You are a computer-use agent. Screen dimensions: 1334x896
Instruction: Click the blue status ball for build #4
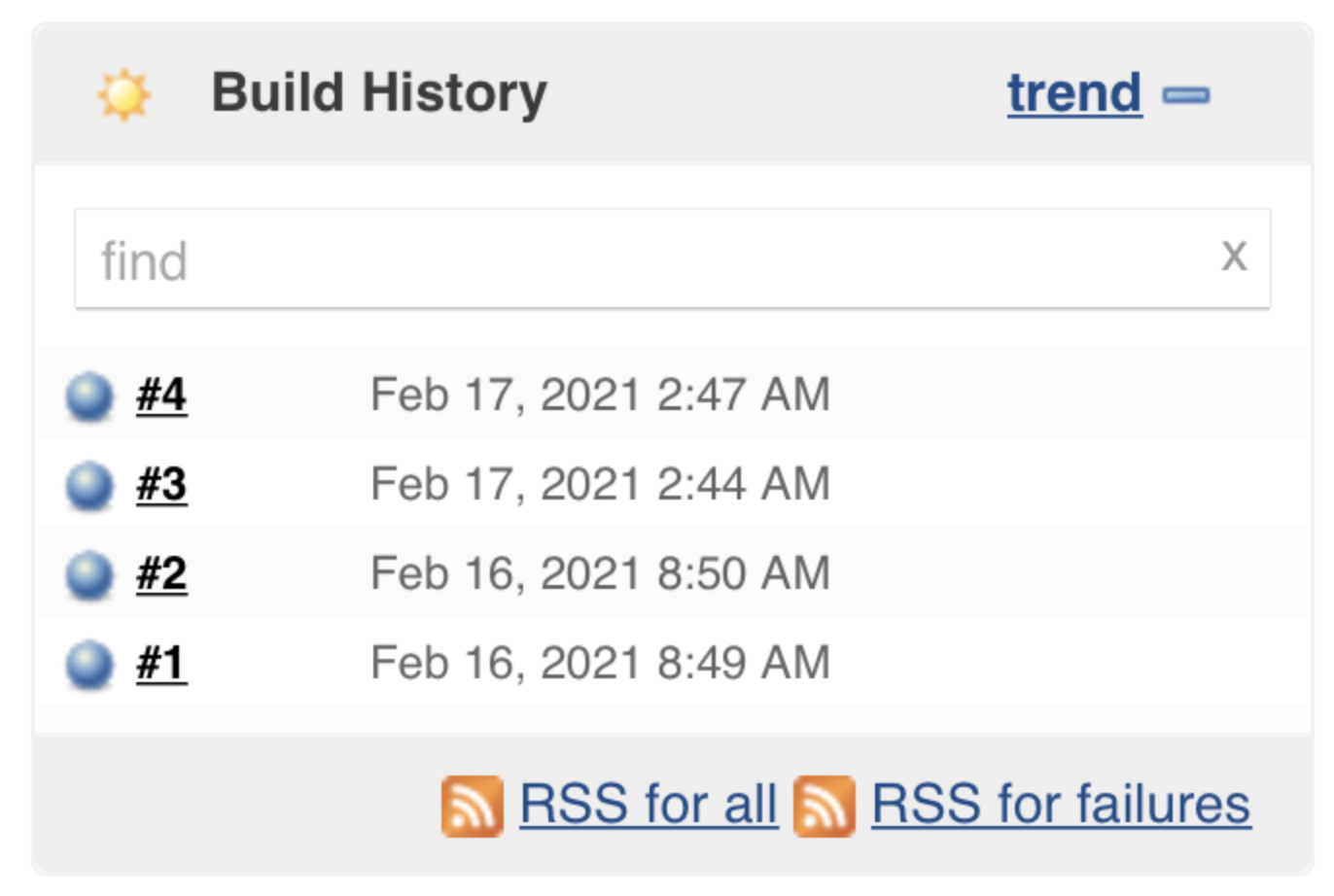(x=89, y=396)
